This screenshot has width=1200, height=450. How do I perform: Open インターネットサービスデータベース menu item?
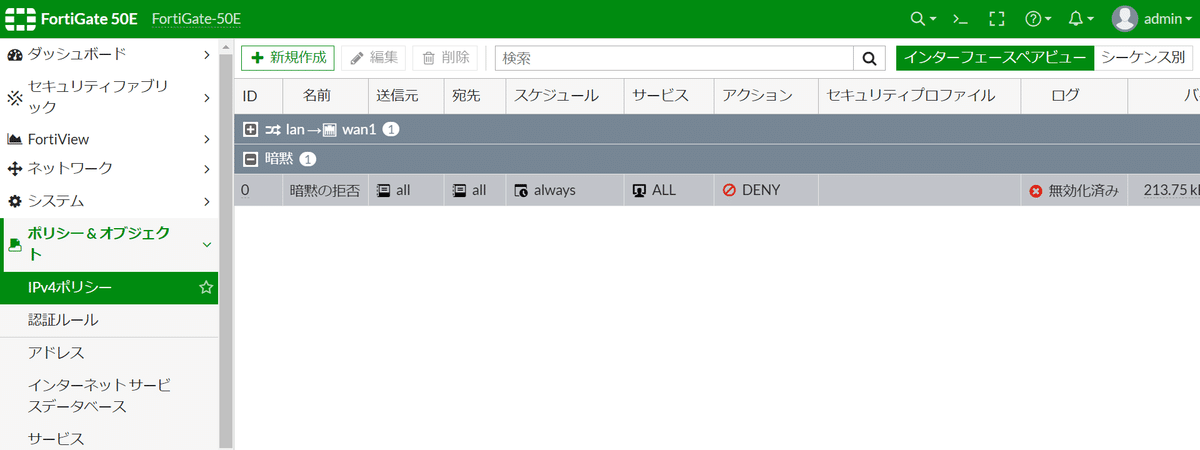109,395
